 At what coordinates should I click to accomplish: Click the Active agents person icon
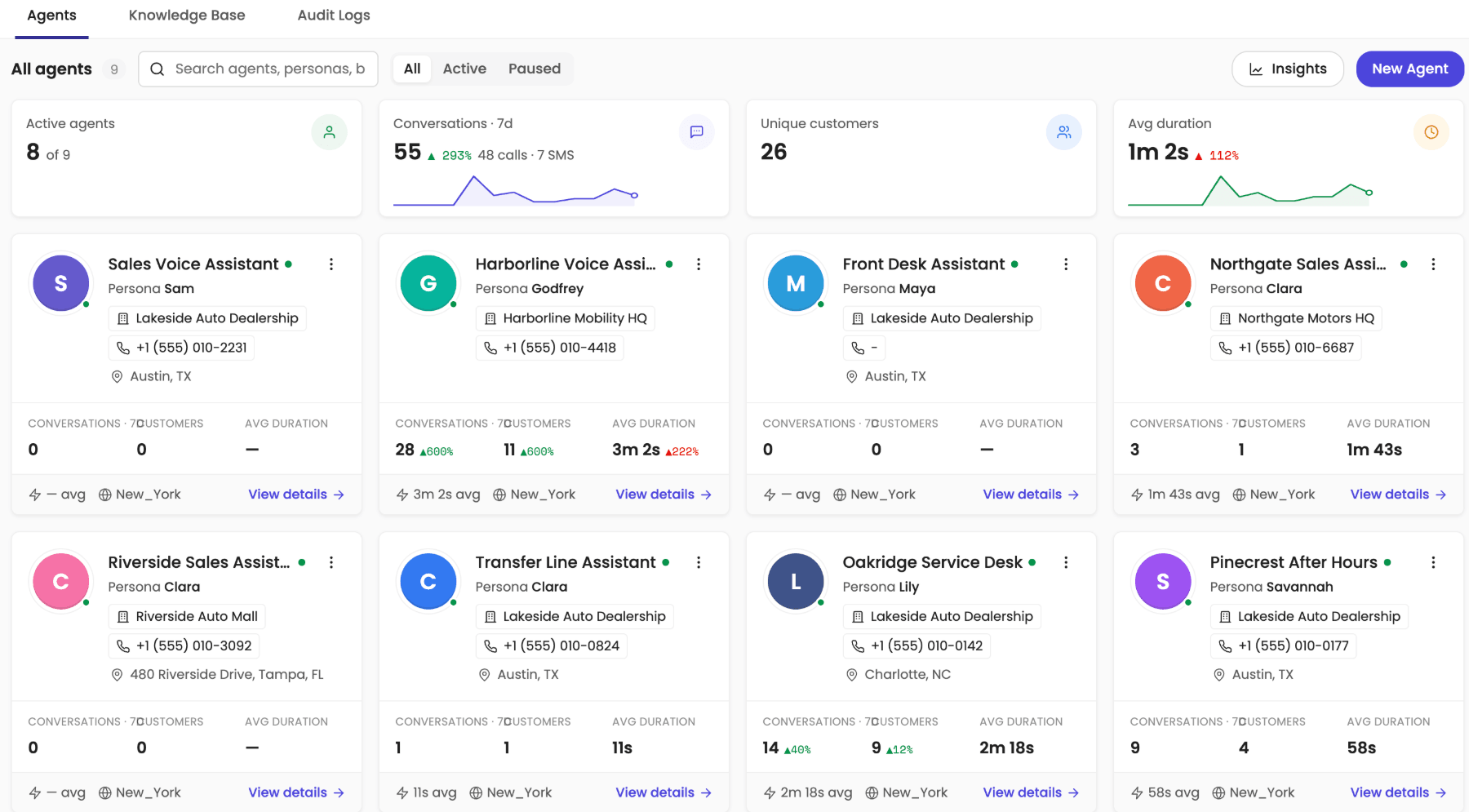pyautogui.click(x=329, y=132)
